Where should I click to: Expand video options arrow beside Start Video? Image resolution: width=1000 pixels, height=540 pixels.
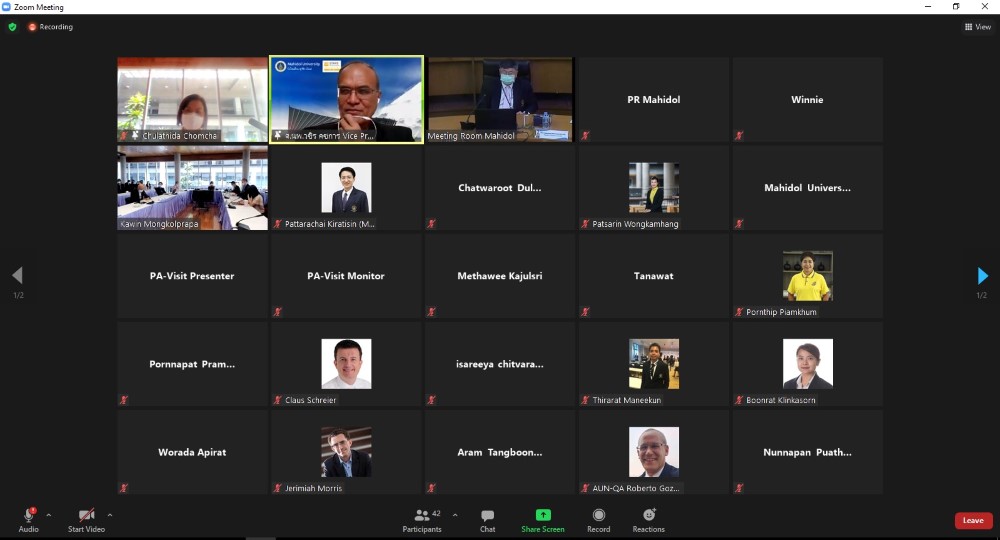110,515
